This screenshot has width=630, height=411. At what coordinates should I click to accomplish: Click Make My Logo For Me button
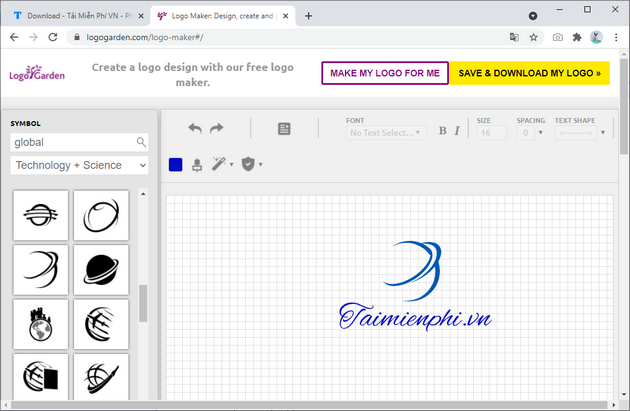[x=385, y=73]
